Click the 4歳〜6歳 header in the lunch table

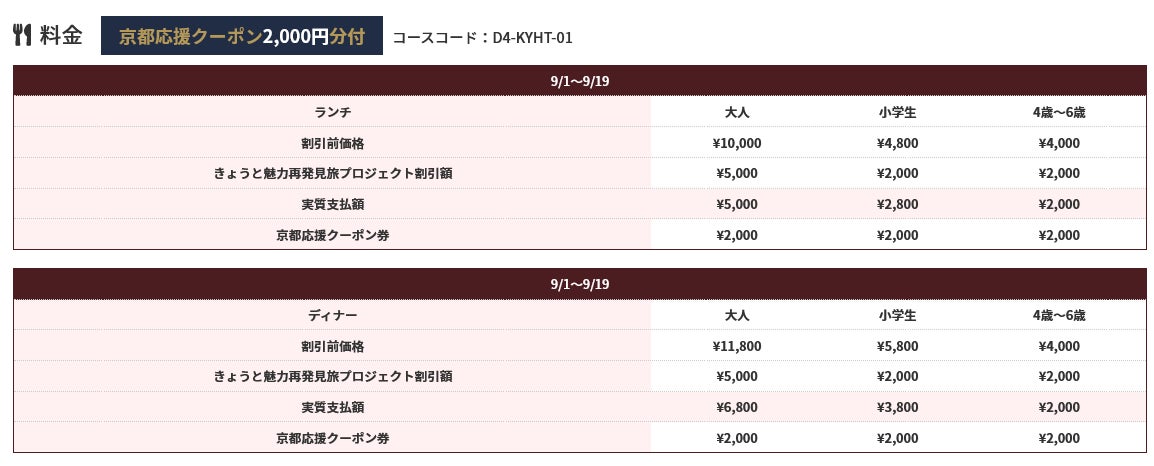1059,112
